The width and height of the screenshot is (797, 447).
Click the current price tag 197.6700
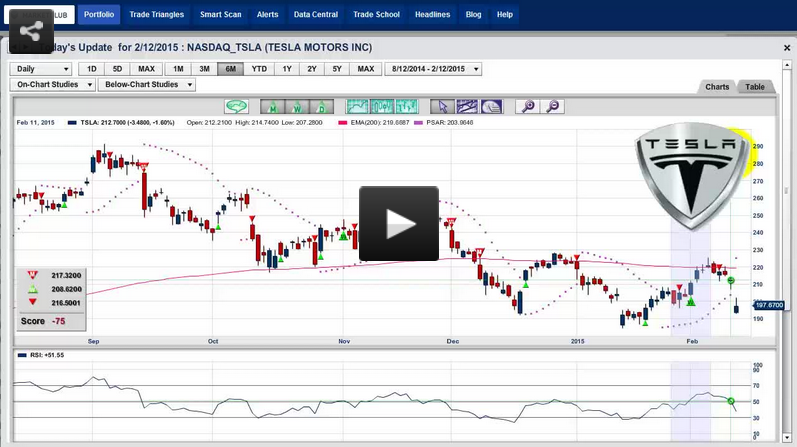click(x=769, y=305)
